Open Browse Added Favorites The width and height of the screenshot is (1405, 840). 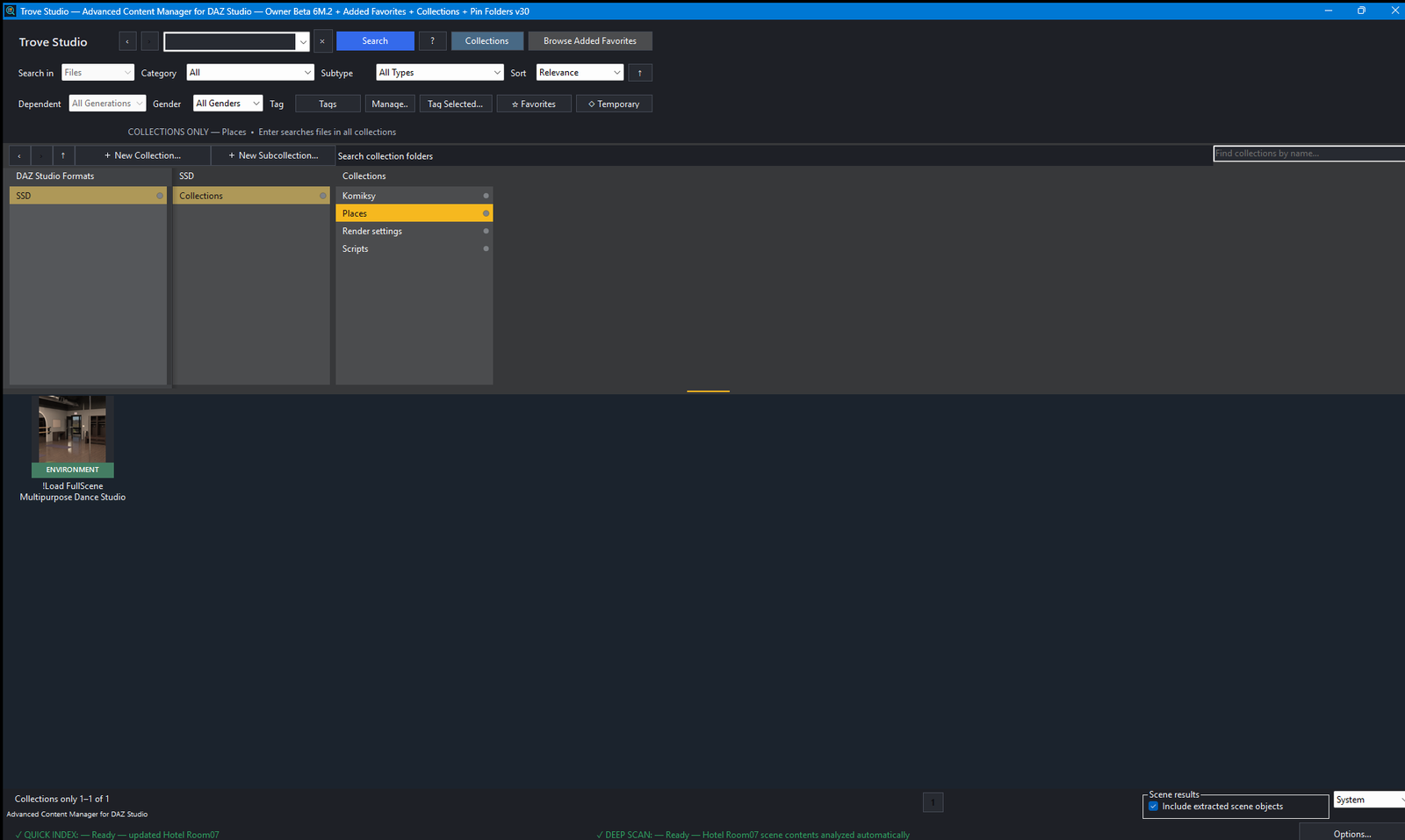pyautogui.click(x=590, y=41)
